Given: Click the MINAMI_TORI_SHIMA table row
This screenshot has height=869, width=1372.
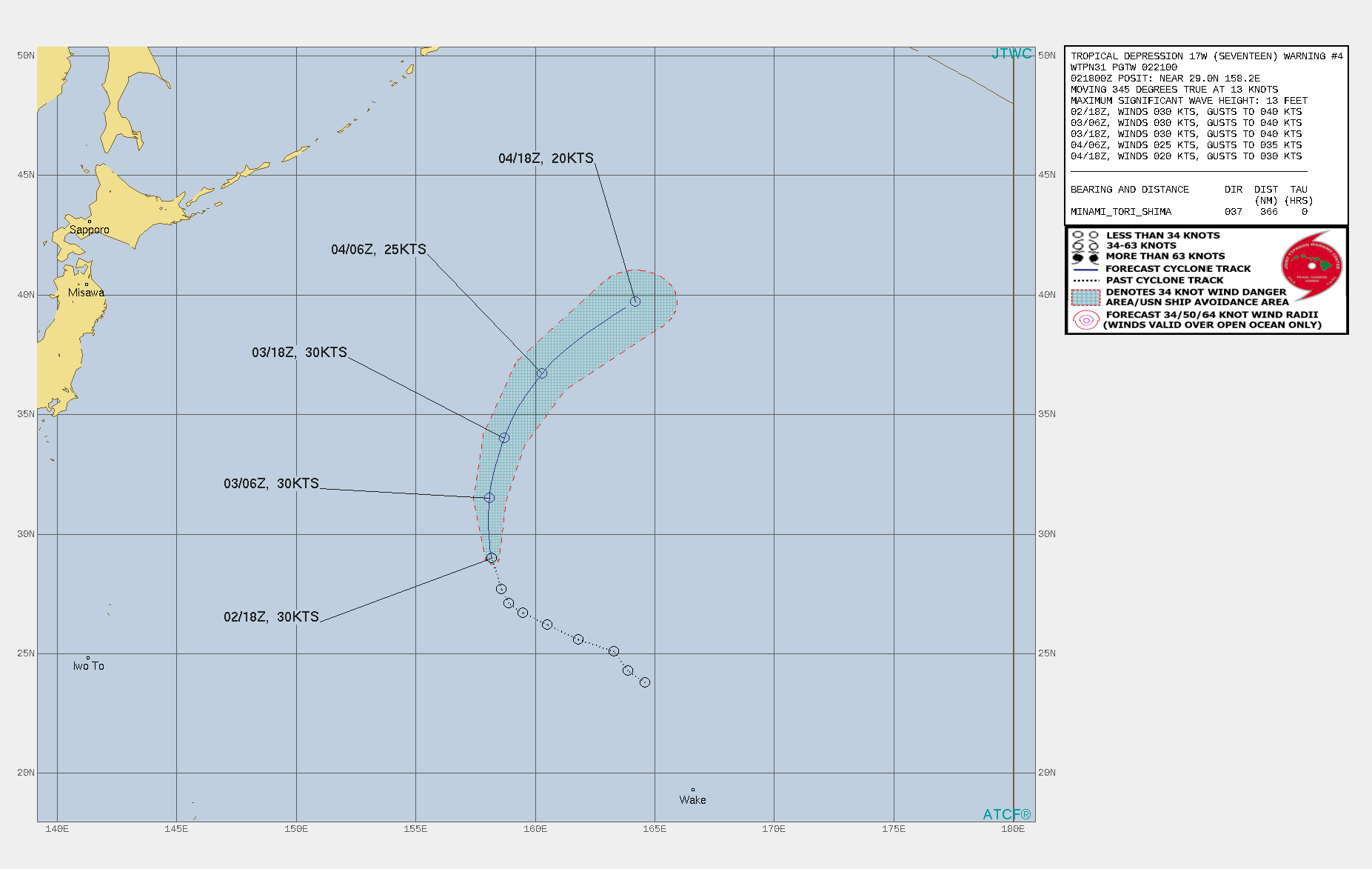Looking at the screenshot, I should pos(1188,212).
